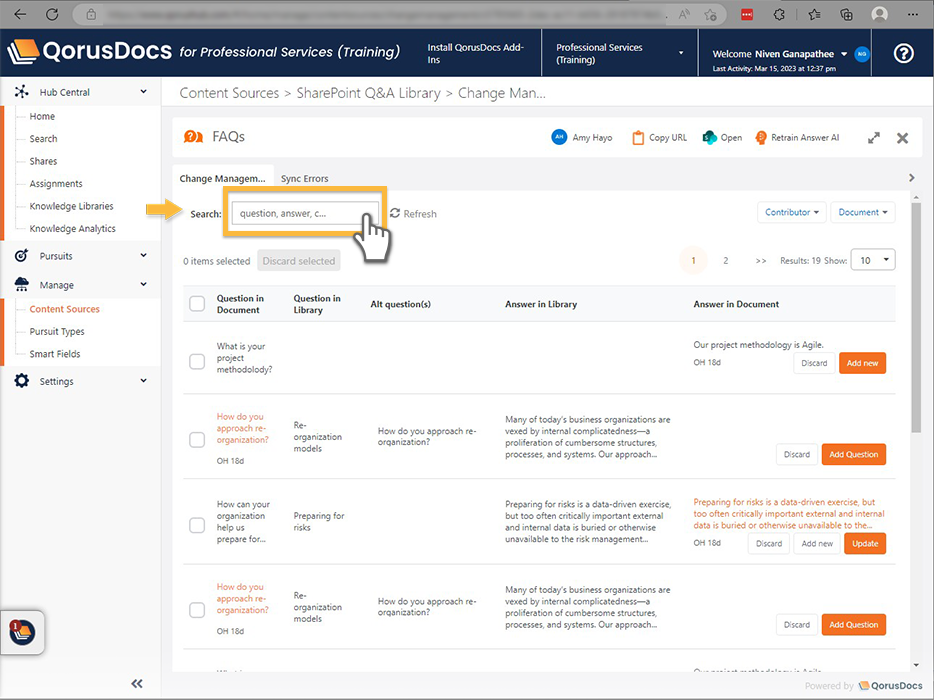Image resolution: width=934 pixels, height=700 pixels.
Task: Expand the Pursuits section chevron
Action: (143, 256)
